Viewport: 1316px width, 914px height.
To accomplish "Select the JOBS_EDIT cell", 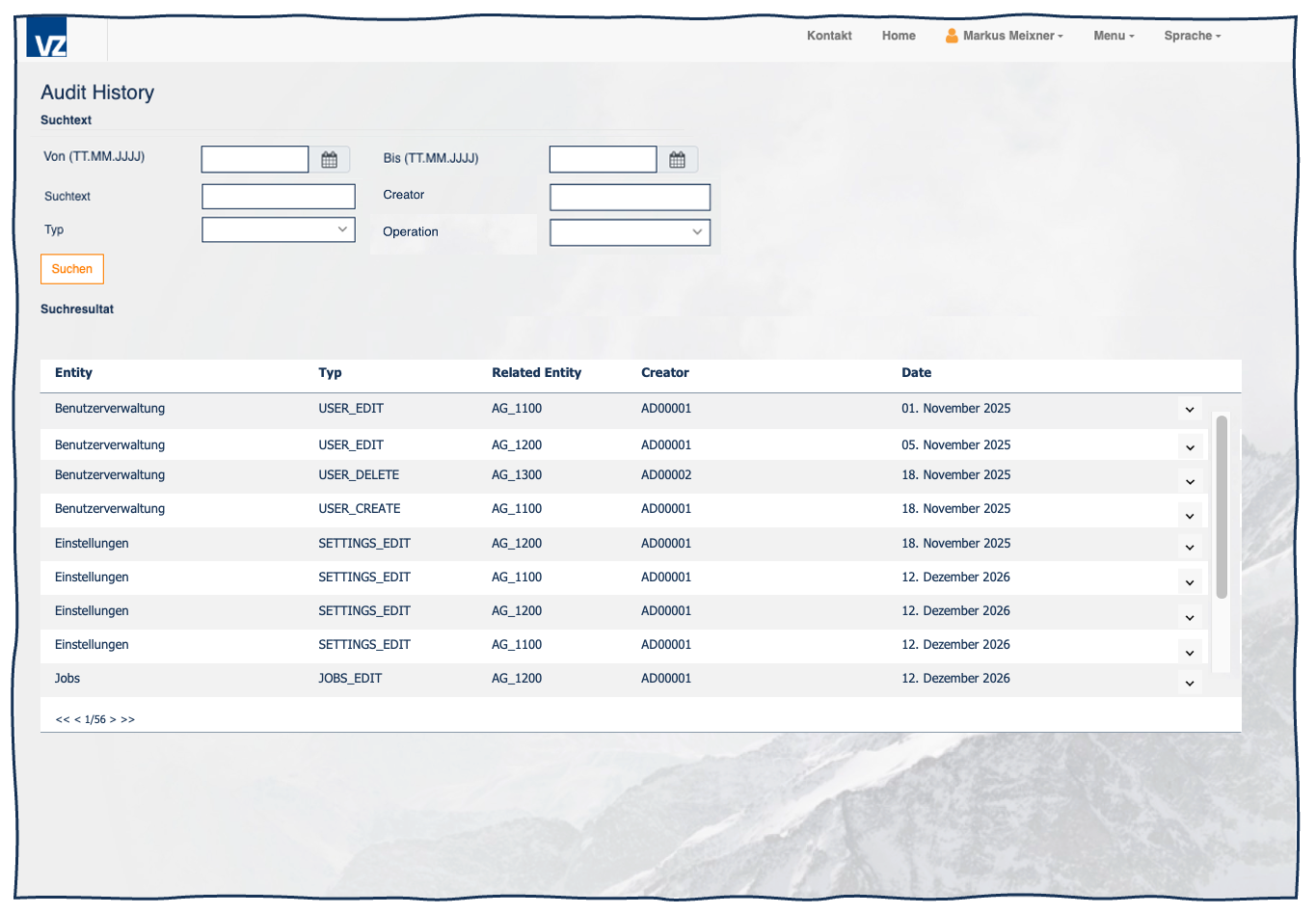I will (350, 679).
